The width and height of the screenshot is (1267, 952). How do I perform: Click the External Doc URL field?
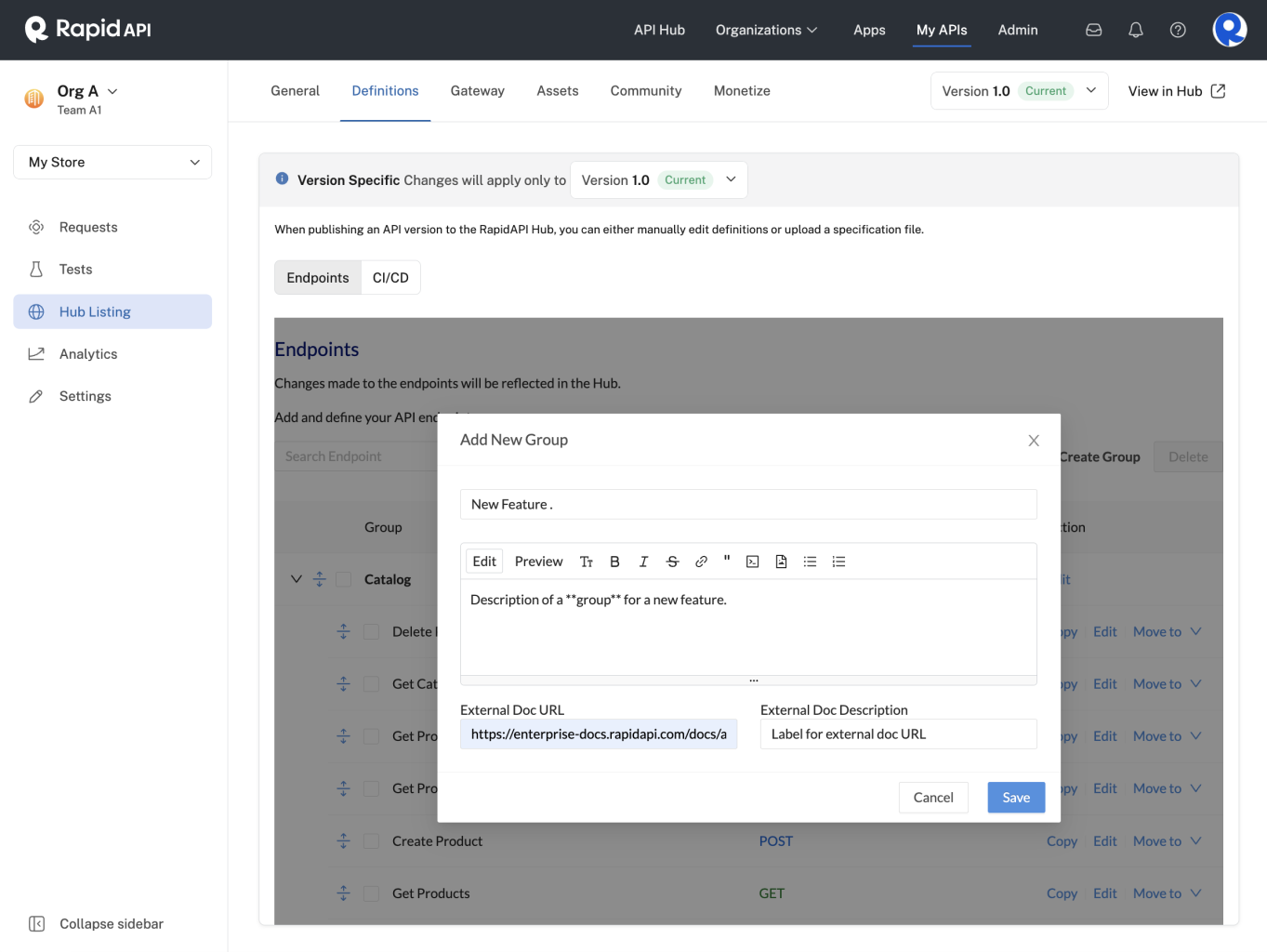[599, 734]
